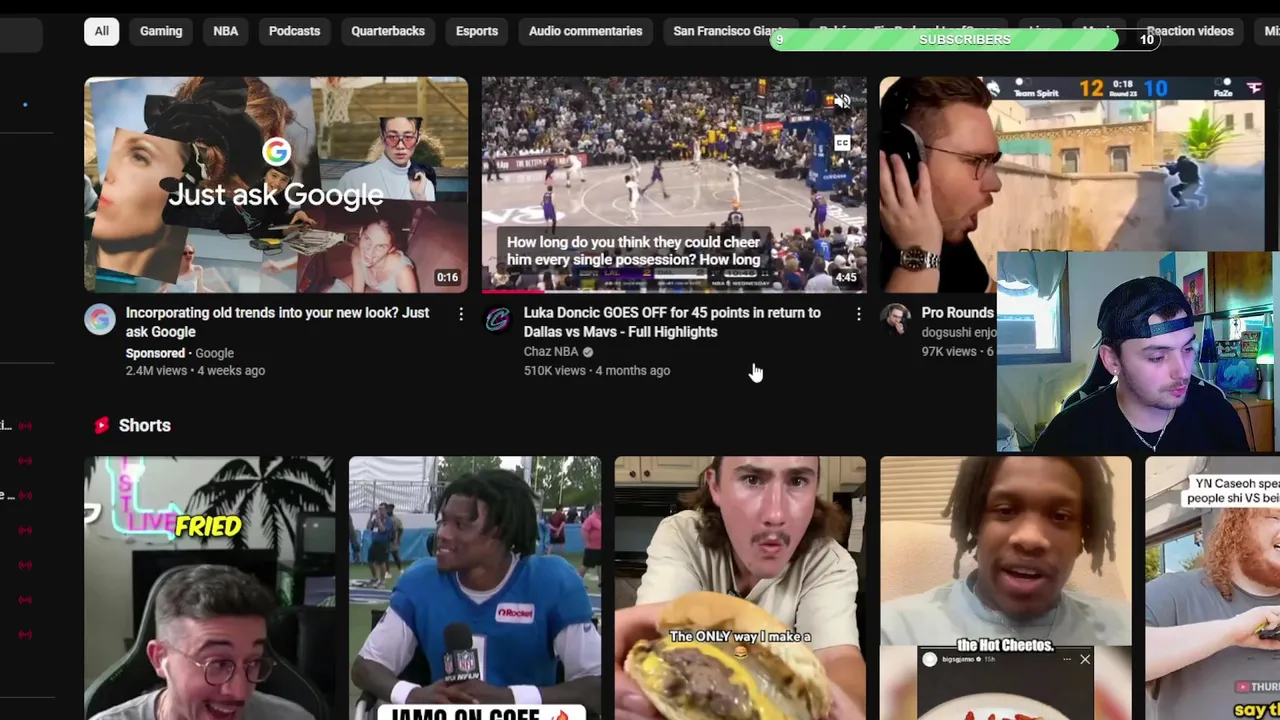The image size is (1280, 720).
Task: Open the Luka Doncic GOES OFF video title
Action: coord(672,322)
